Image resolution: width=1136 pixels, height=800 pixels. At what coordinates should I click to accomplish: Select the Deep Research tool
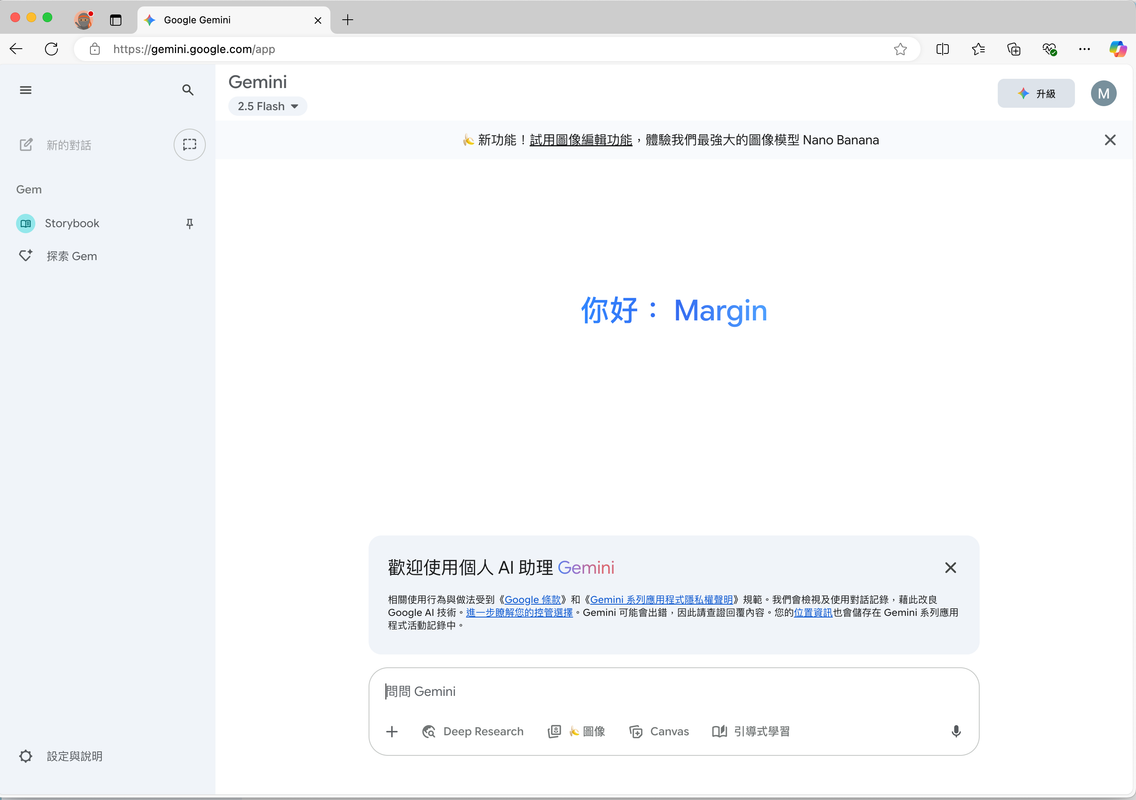pos(472,732)
